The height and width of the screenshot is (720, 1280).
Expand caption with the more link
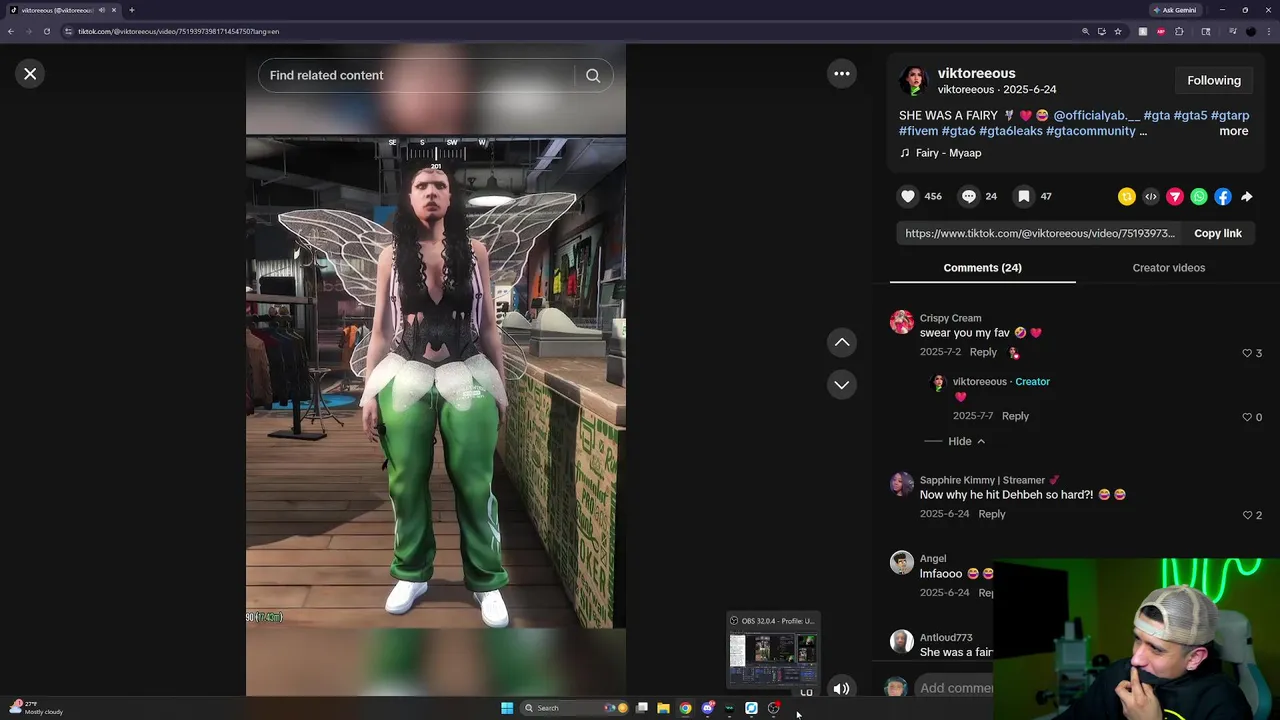pos(1233,131)
